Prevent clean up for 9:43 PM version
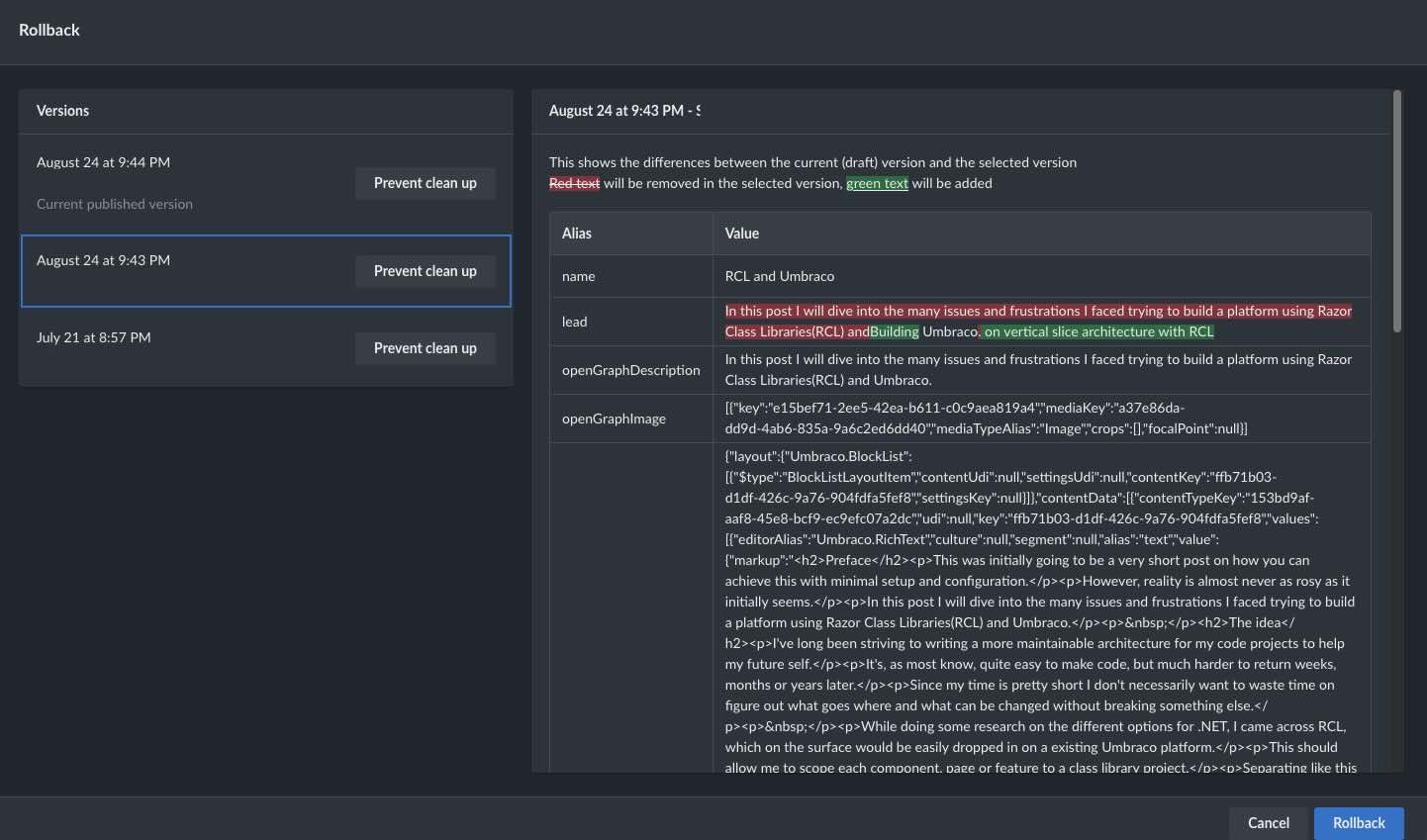 (425, 271)
